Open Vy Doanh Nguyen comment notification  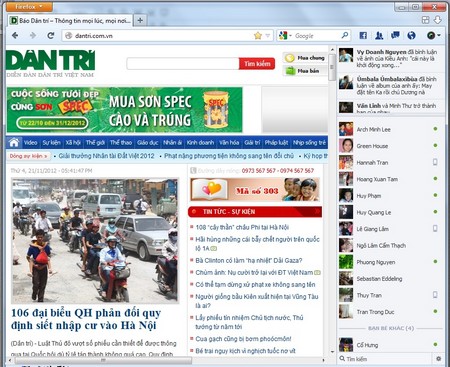[391, 59]
